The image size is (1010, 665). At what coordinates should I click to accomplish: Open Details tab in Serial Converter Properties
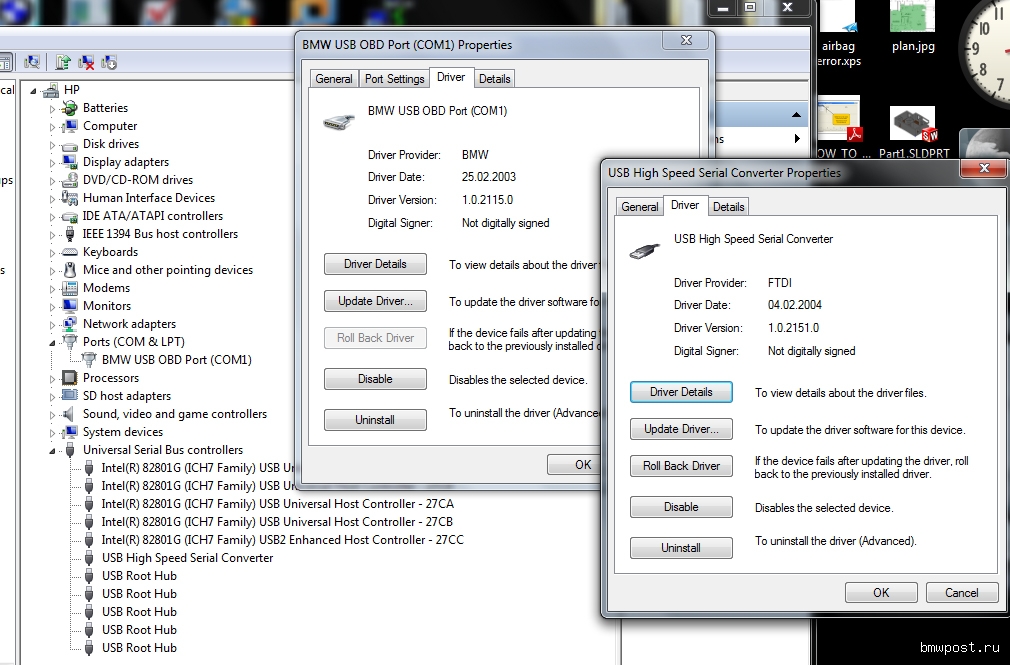coord(728,207)
